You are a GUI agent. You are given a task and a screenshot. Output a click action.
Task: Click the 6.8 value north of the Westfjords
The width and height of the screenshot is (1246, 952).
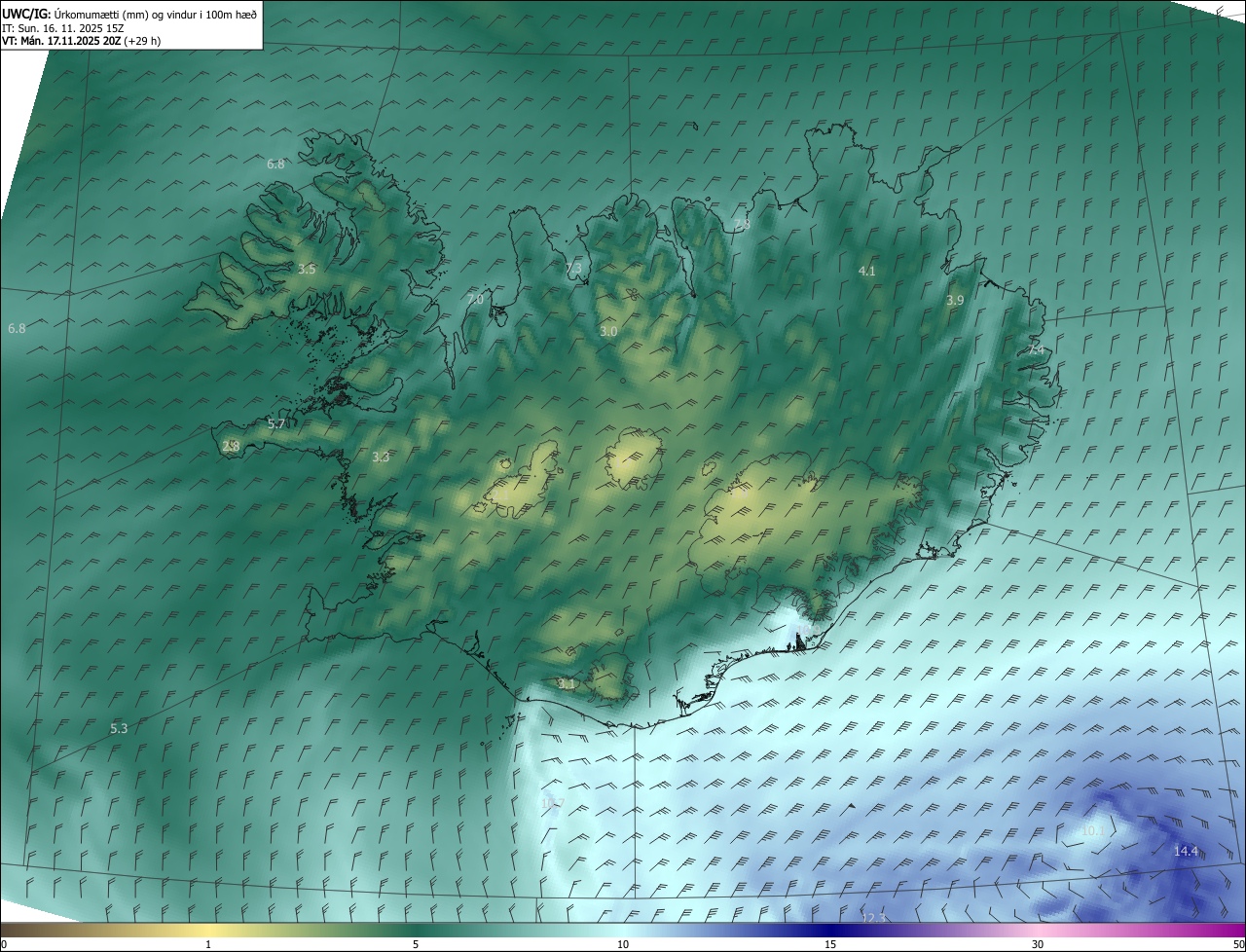click(x=275, y=164)
